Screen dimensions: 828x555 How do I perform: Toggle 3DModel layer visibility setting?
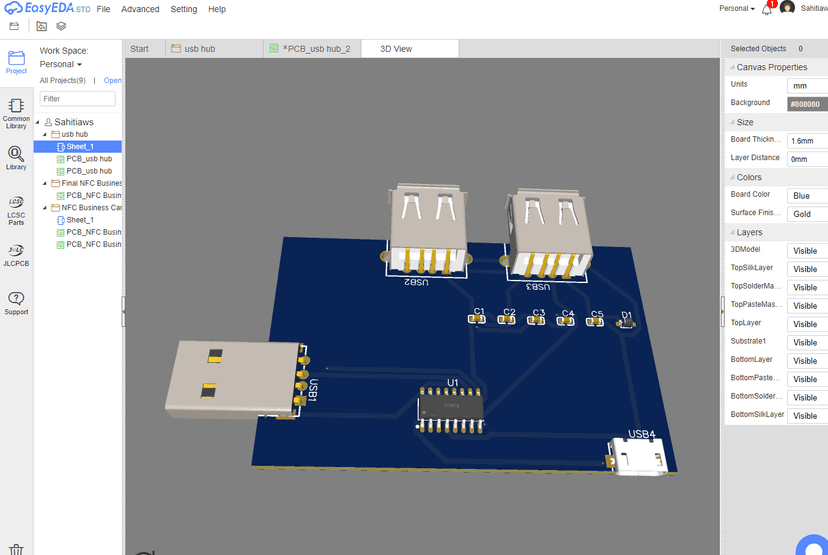pyautogui.click(x=806, y=251)
